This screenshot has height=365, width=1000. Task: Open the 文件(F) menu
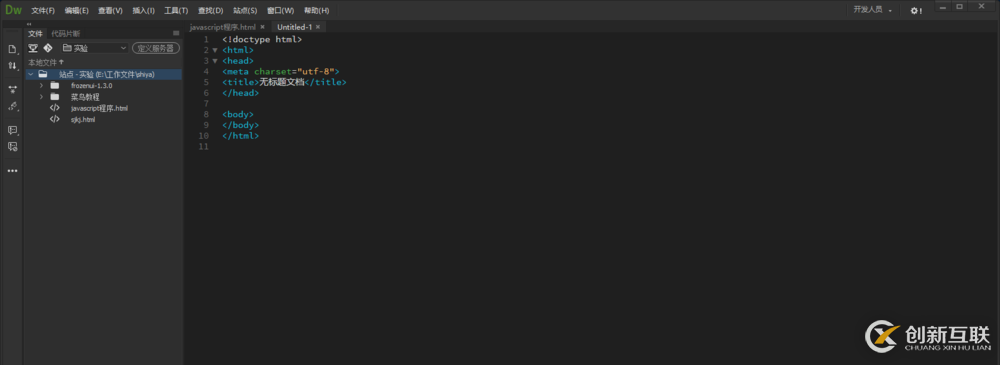[43, 11]
